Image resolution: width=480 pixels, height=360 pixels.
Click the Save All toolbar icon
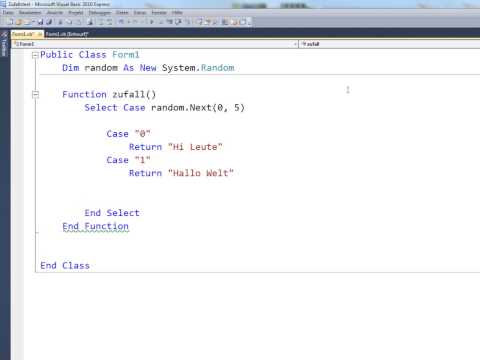point(49,22)
